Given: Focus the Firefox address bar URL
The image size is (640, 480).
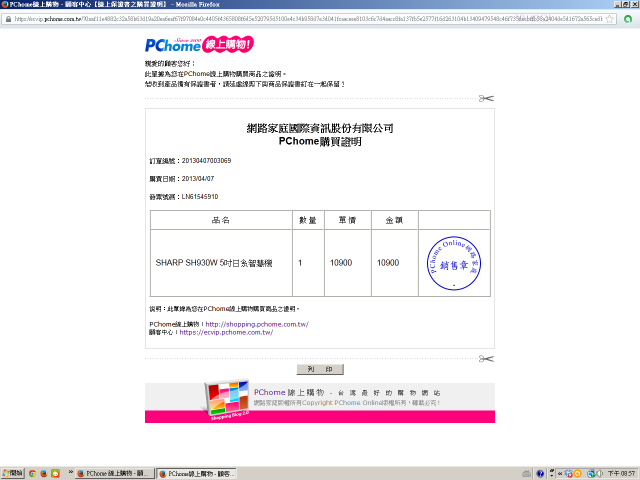Looking at the screenshot, I should (308, 19).
